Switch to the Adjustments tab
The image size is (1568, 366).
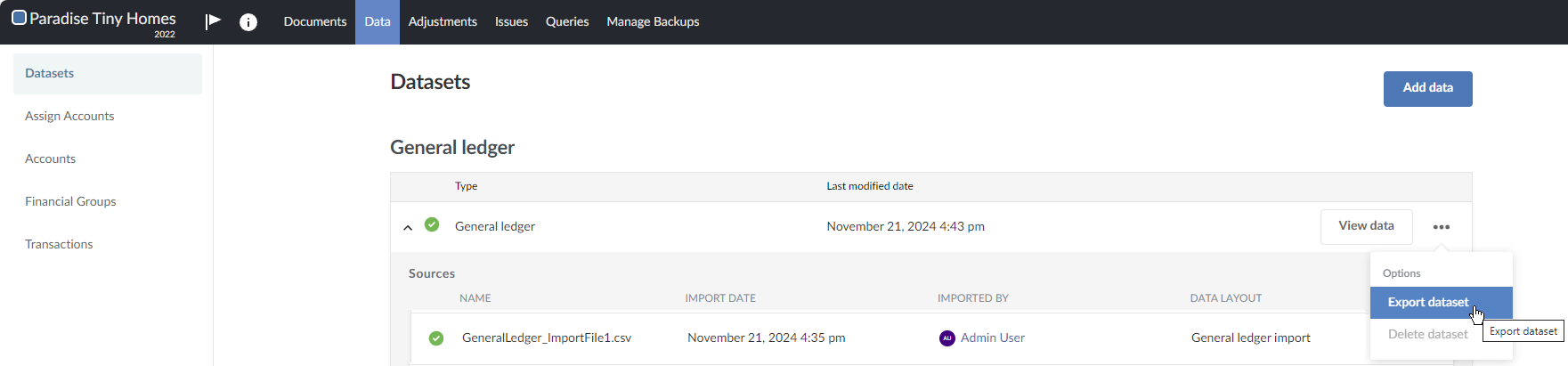443,21
